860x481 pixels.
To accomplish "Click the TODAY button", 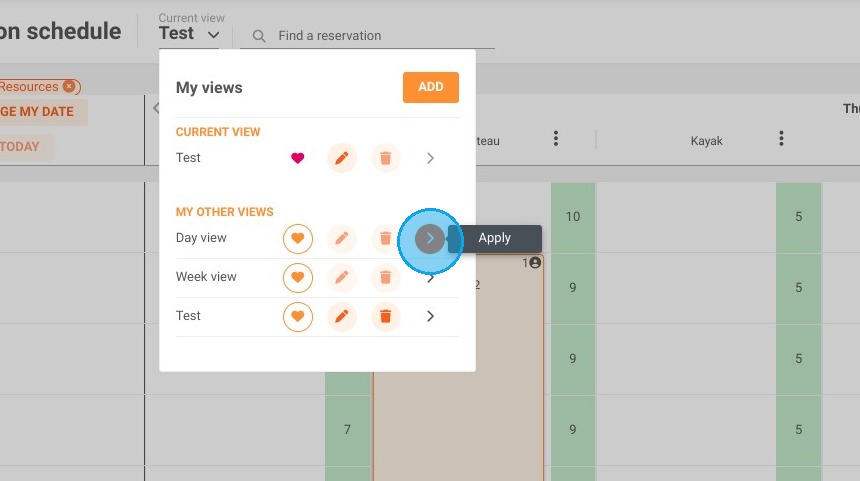I will pyautogui.click(x=20, y=146).
